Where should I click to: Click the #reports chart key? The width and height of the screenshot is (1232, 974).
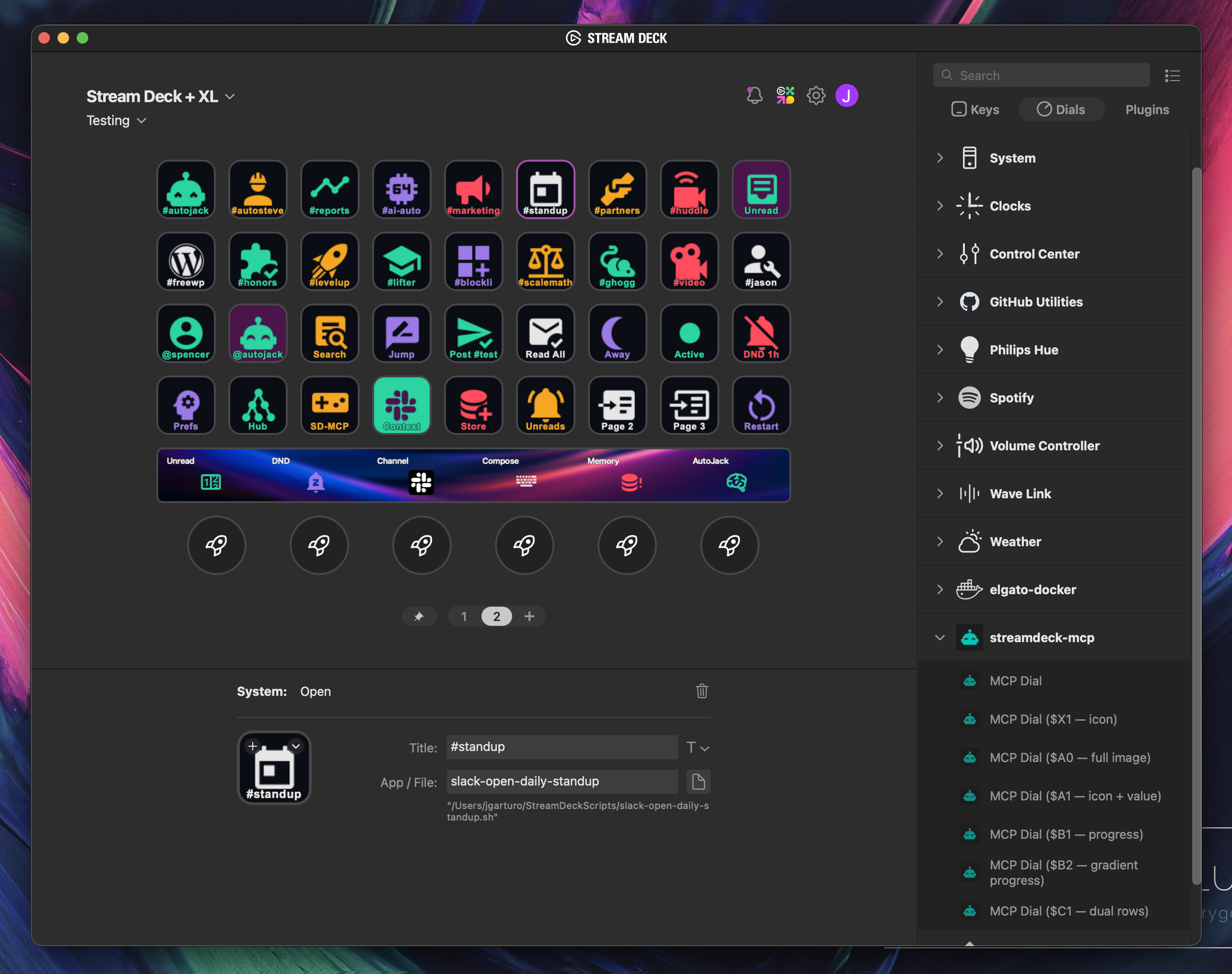coord(329,189)
